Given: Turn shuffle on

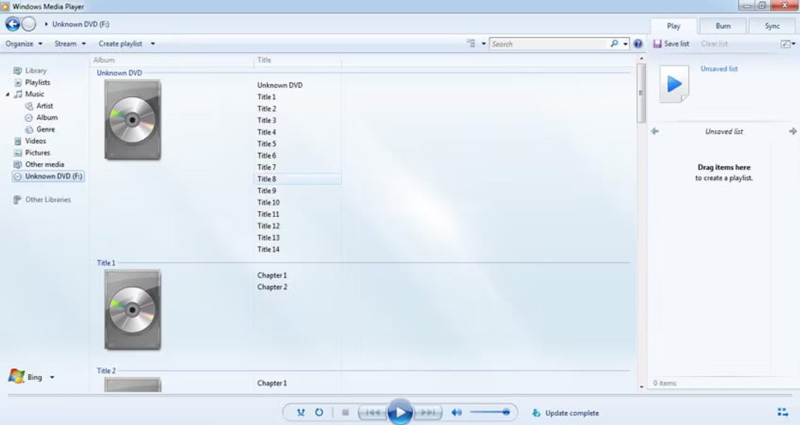Looking at the screenshot, I should click(301, 412).
